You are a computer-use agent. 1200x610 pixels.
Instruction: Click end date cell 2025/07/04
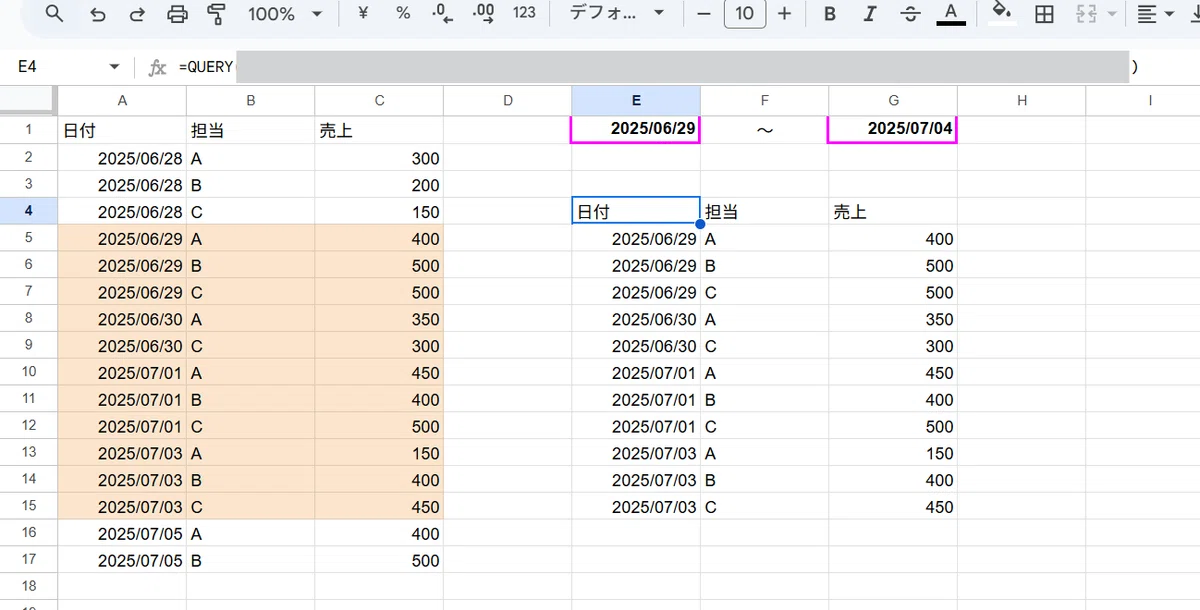[893, 129]
